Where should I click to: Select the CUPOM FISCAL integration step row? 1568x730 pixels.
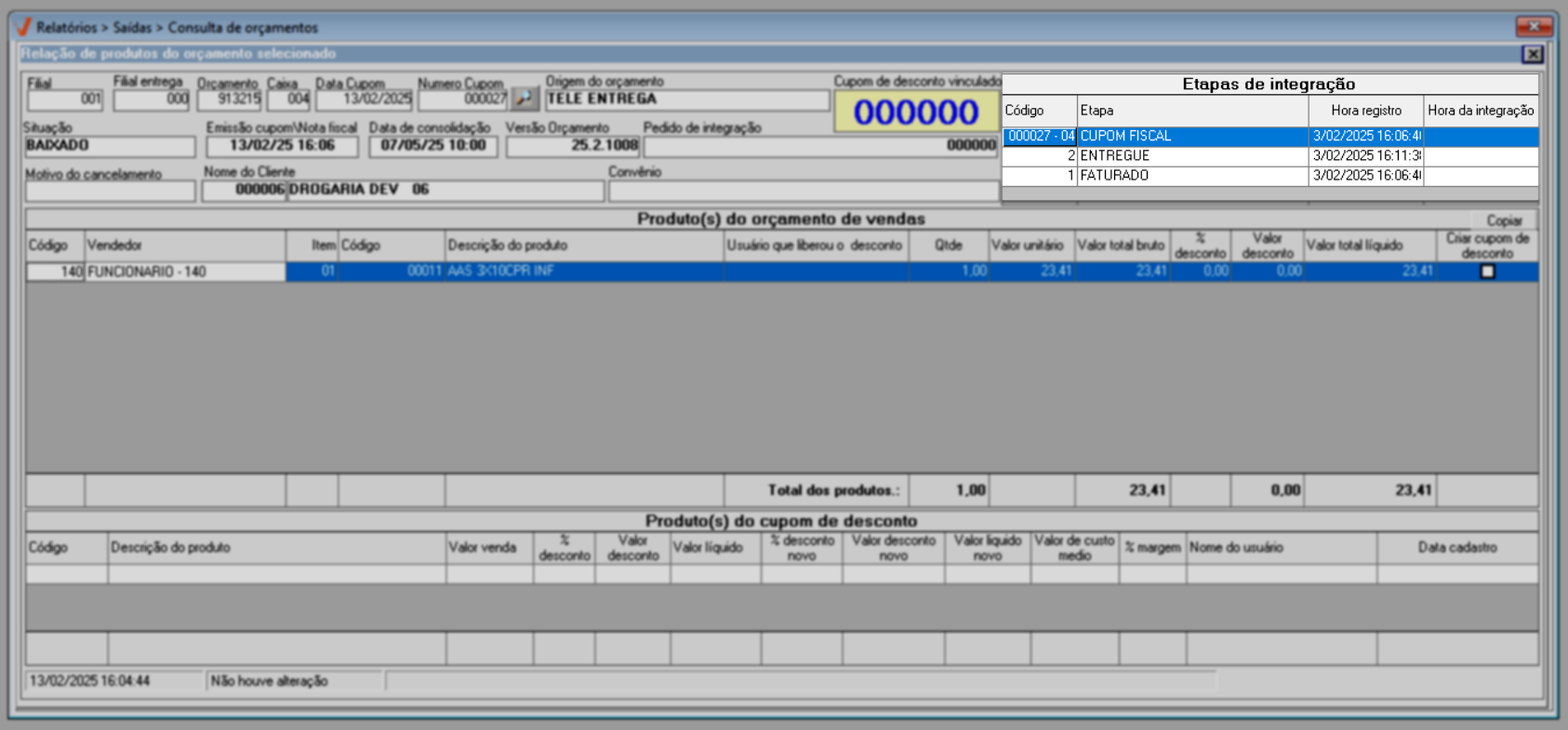pos(1192,137)
